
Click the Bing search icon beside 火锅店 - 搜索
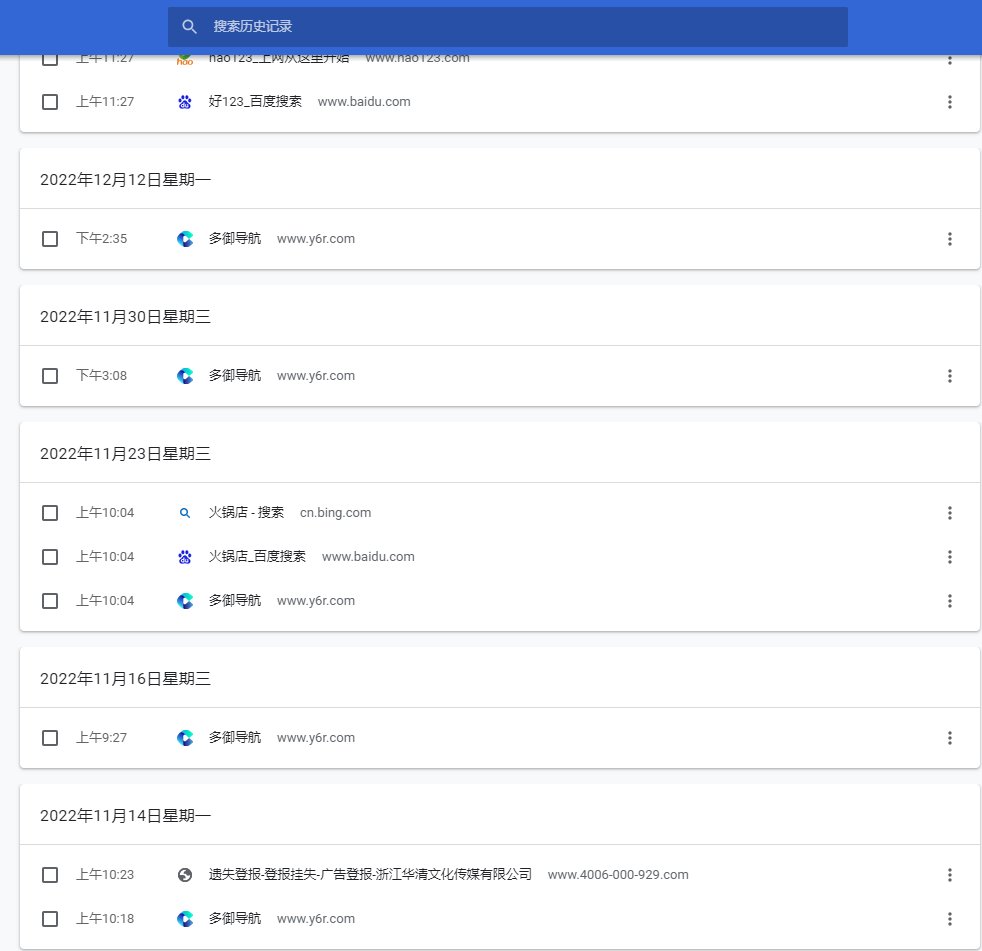[x=184, y=512]
